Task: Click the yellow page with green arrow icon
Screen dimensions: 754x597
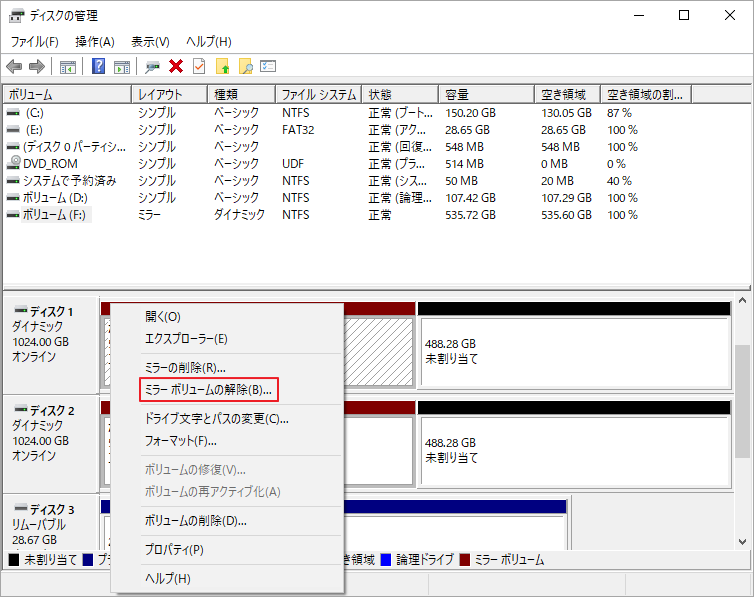Action: (222, 66)
